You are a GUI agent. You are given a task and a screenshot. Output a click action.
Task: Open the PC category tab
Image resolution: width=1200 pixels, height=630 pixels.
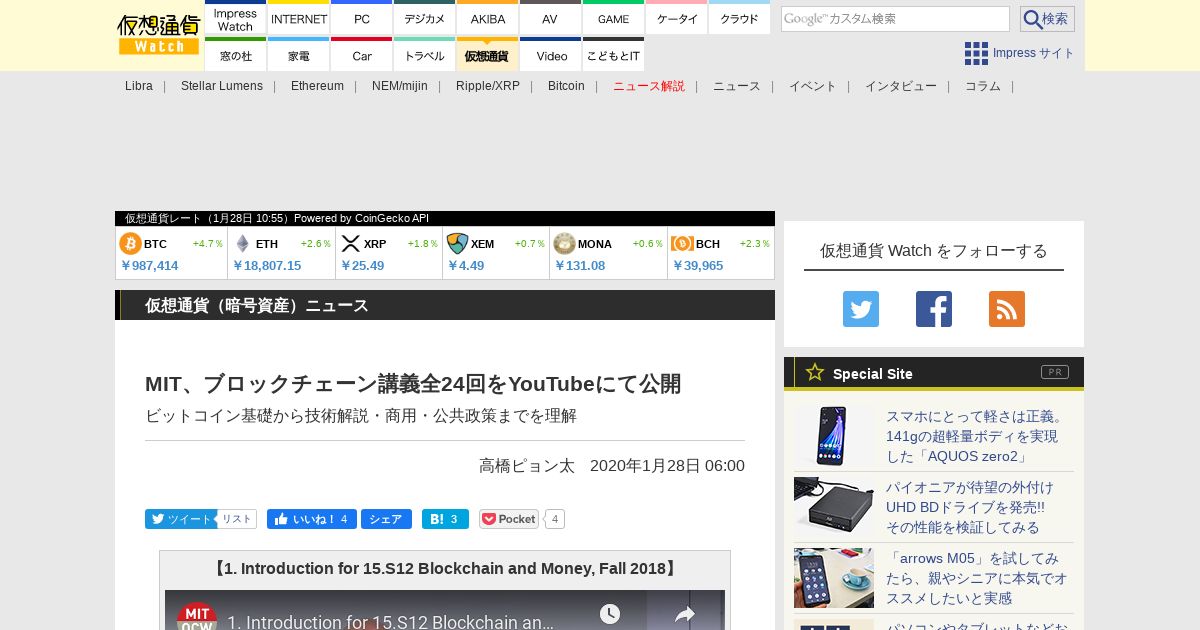pos(362,19)
